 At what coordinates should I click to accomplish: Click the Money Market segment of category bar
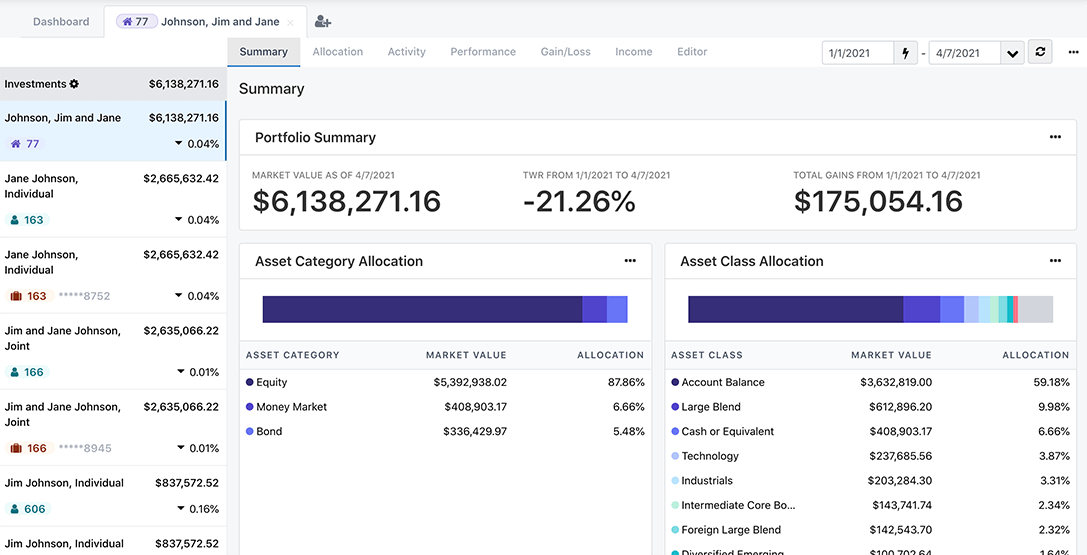[594, 309]
